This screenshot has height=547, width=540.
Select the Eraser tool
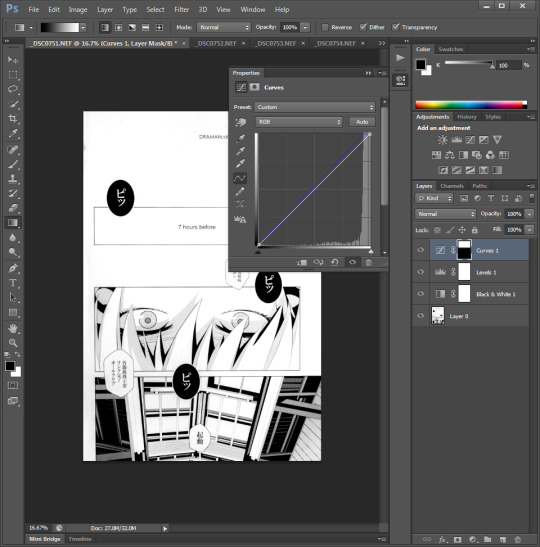(x=13, y=208)
